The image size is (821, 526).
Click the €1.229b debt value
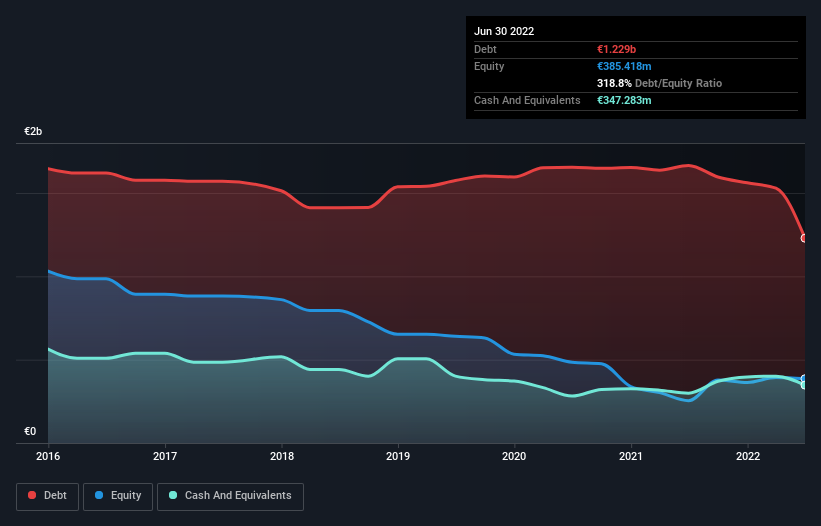[616, 49]
